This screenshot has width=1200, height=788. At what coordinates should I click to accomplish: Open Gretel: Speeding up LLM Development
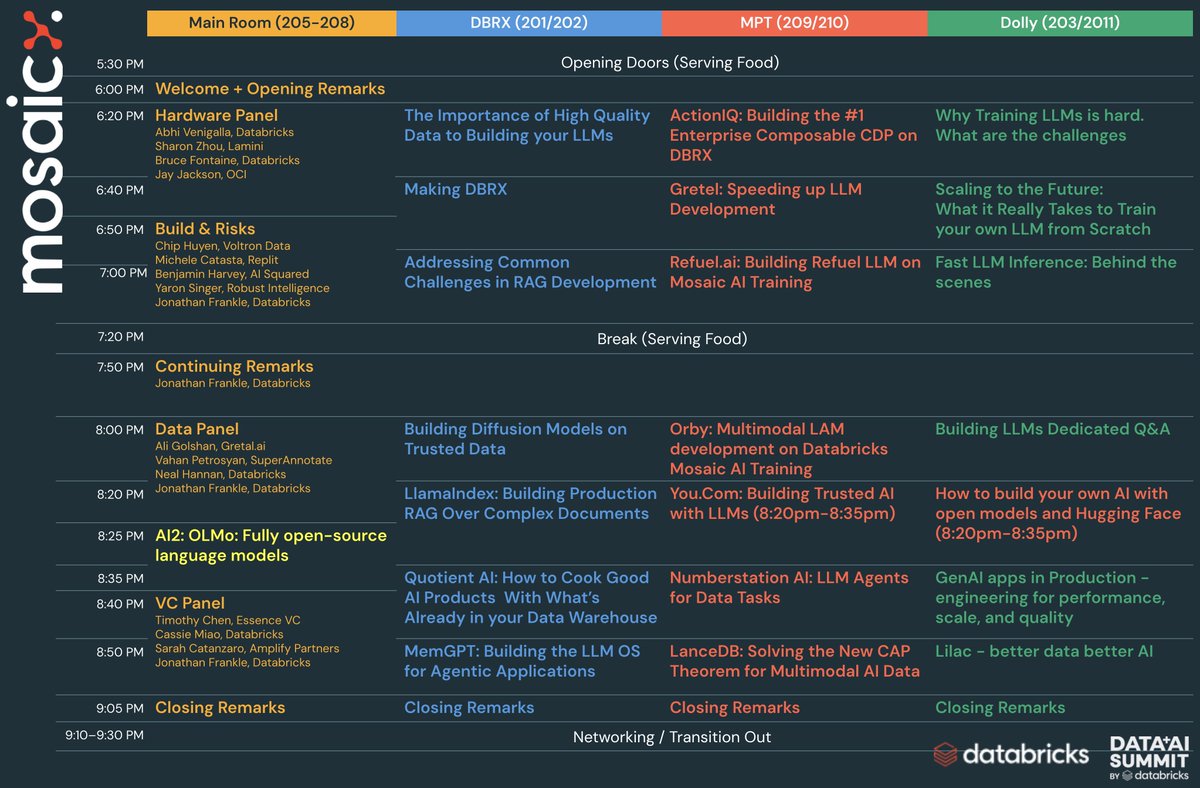pos(765,199)
